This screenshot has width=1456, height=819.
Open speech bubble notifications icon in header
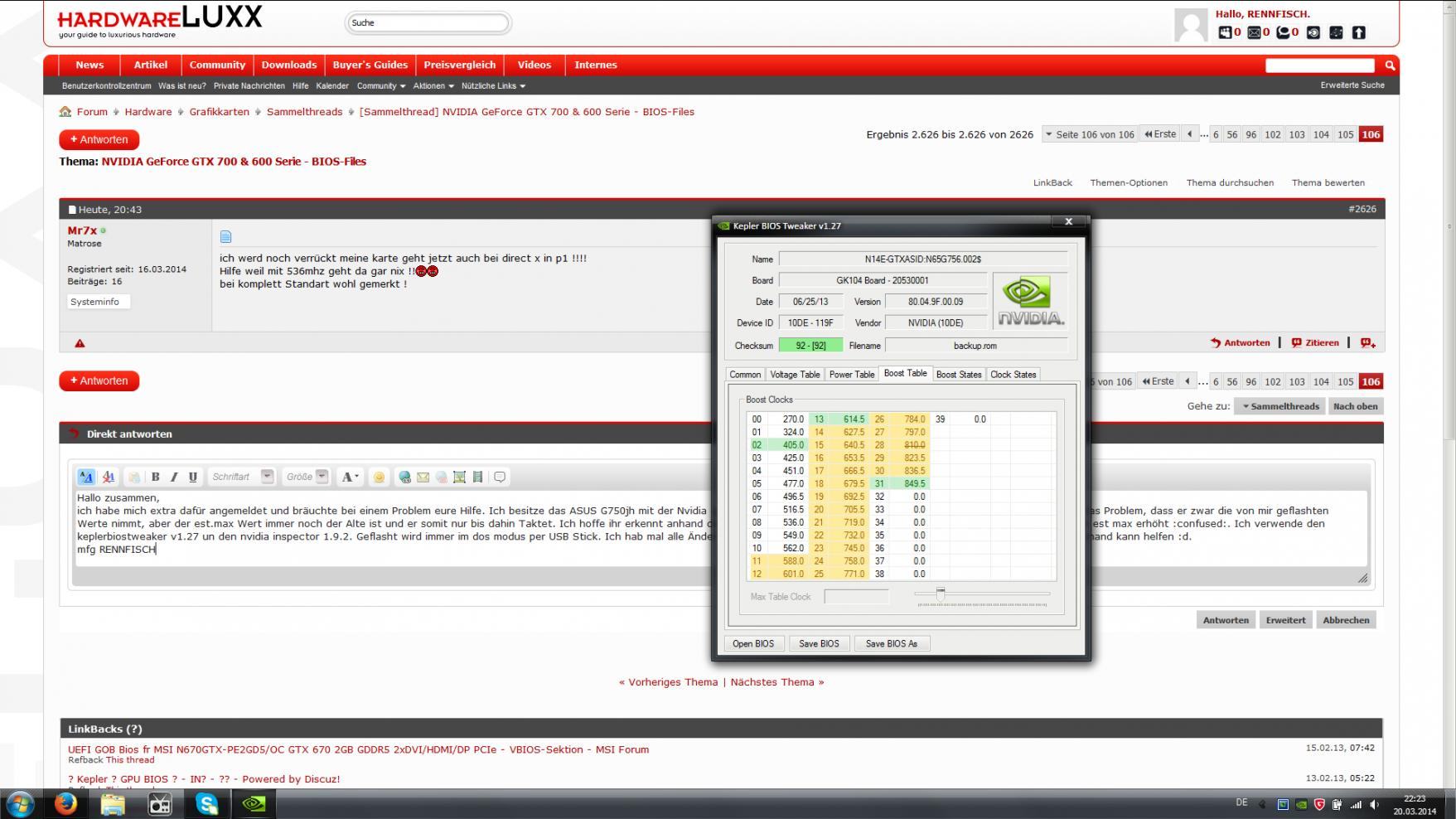coord(1283,32)
